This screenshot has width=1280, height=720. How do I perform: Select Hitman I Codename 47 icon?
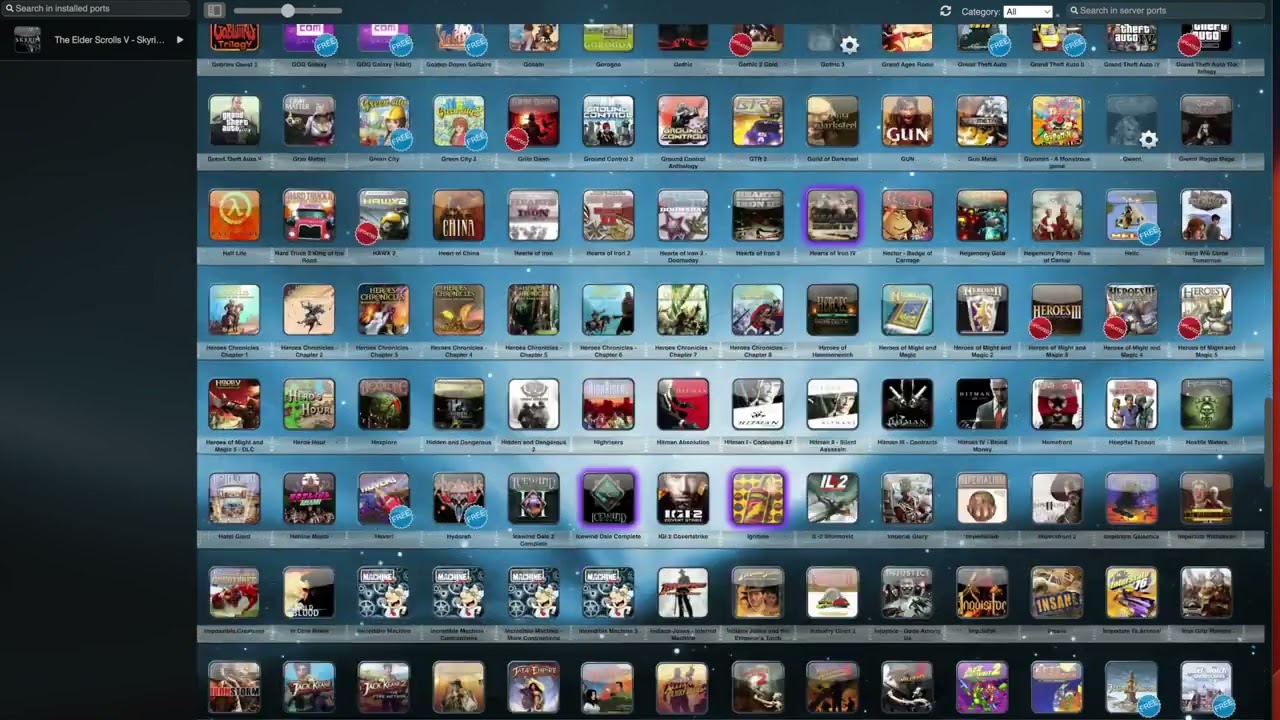tap(758, 403)
